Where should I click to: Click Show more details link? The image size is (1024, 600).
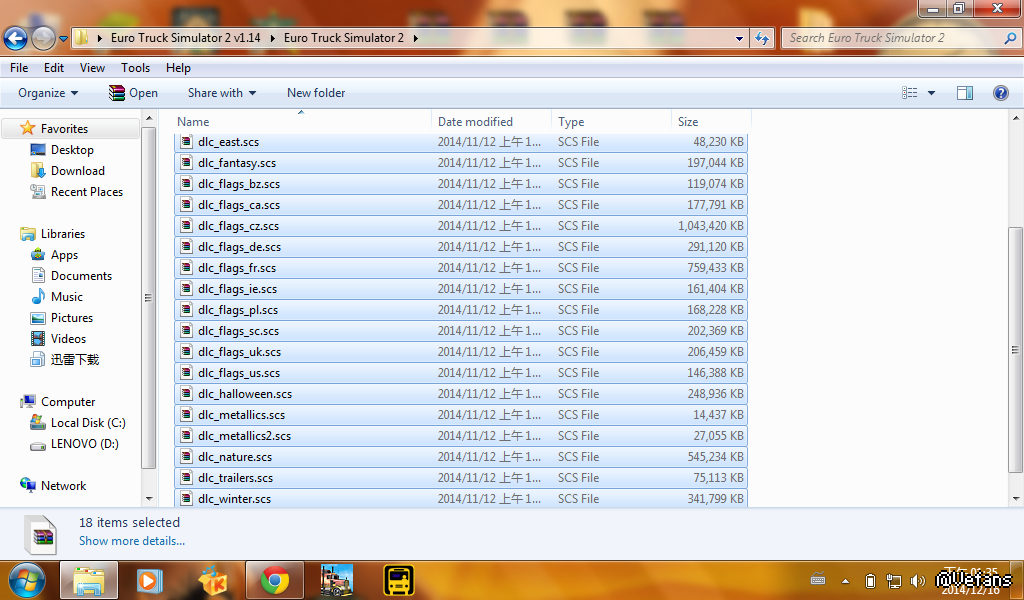click(132, 541)
